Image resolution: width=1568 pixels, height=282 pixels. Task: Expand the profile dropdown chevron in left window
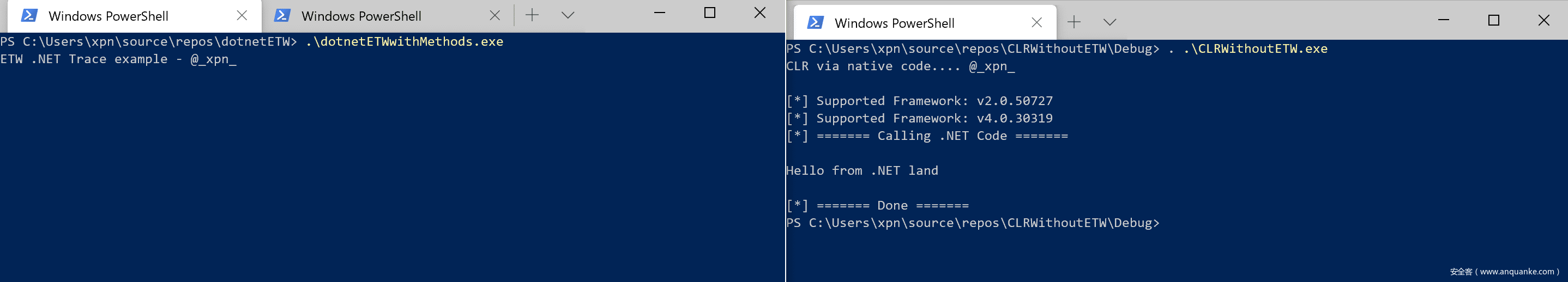(x=568, y=16)
